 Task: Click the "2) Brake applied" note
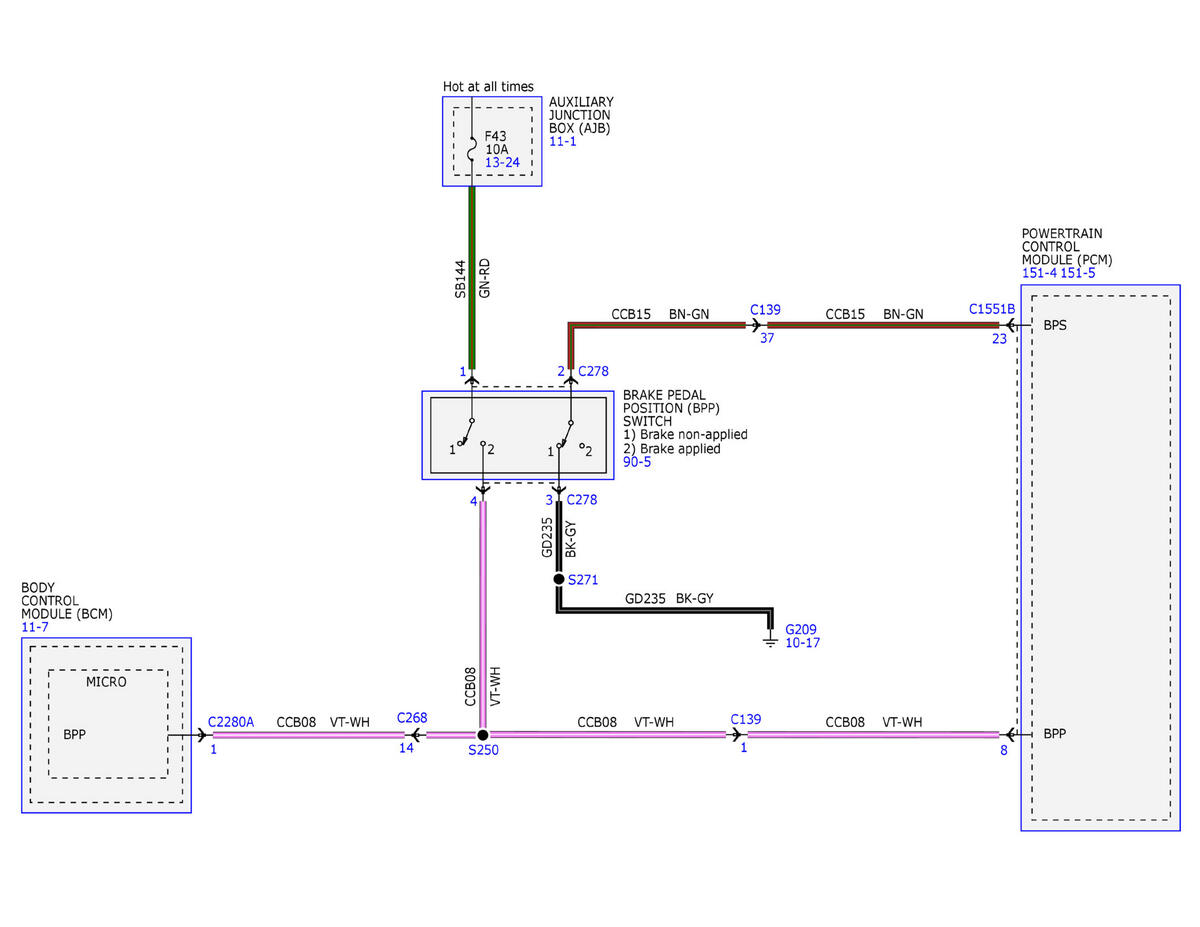671,449
